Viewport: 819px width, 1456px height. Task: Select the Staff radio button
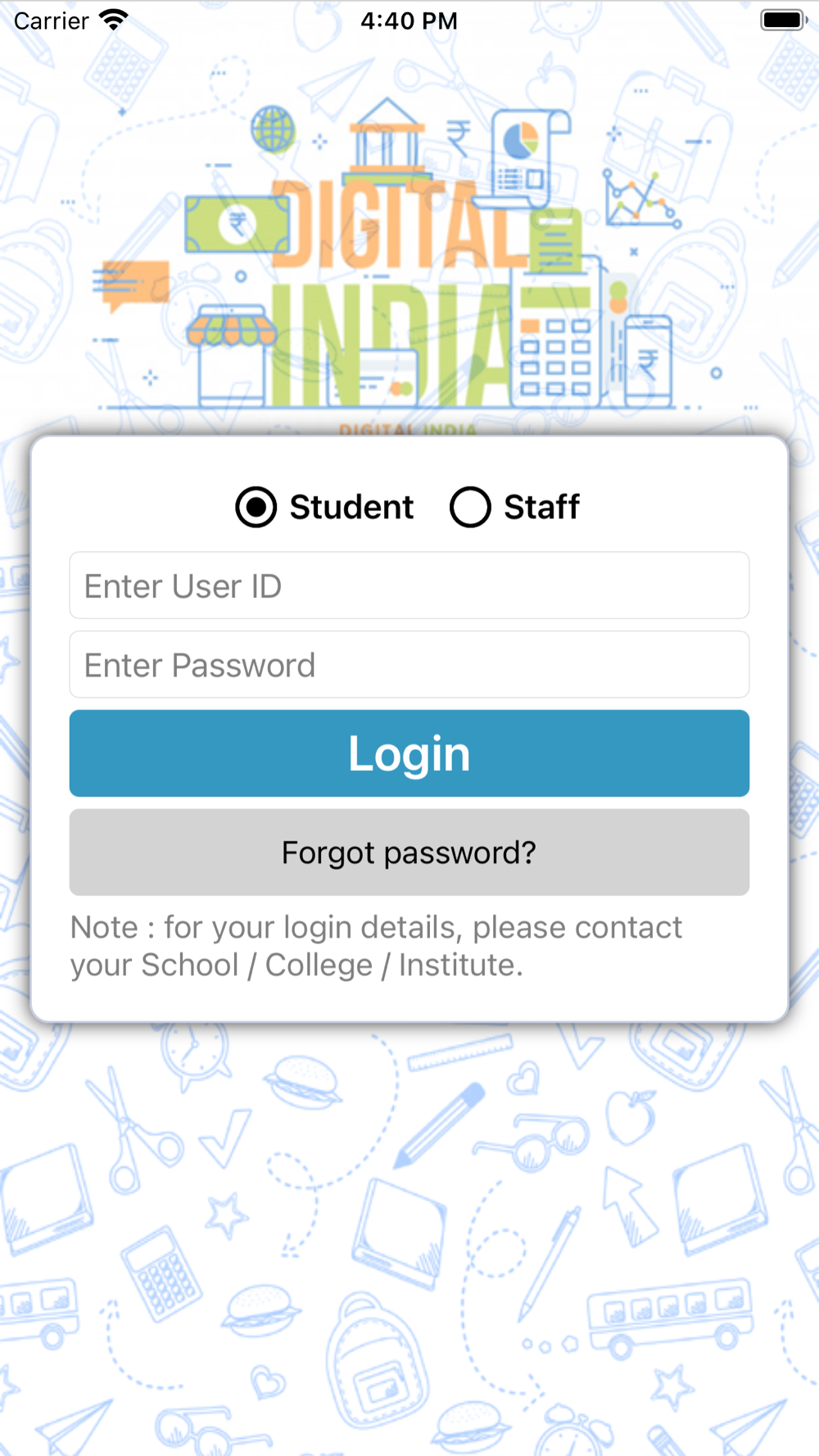tap(470, 507)
